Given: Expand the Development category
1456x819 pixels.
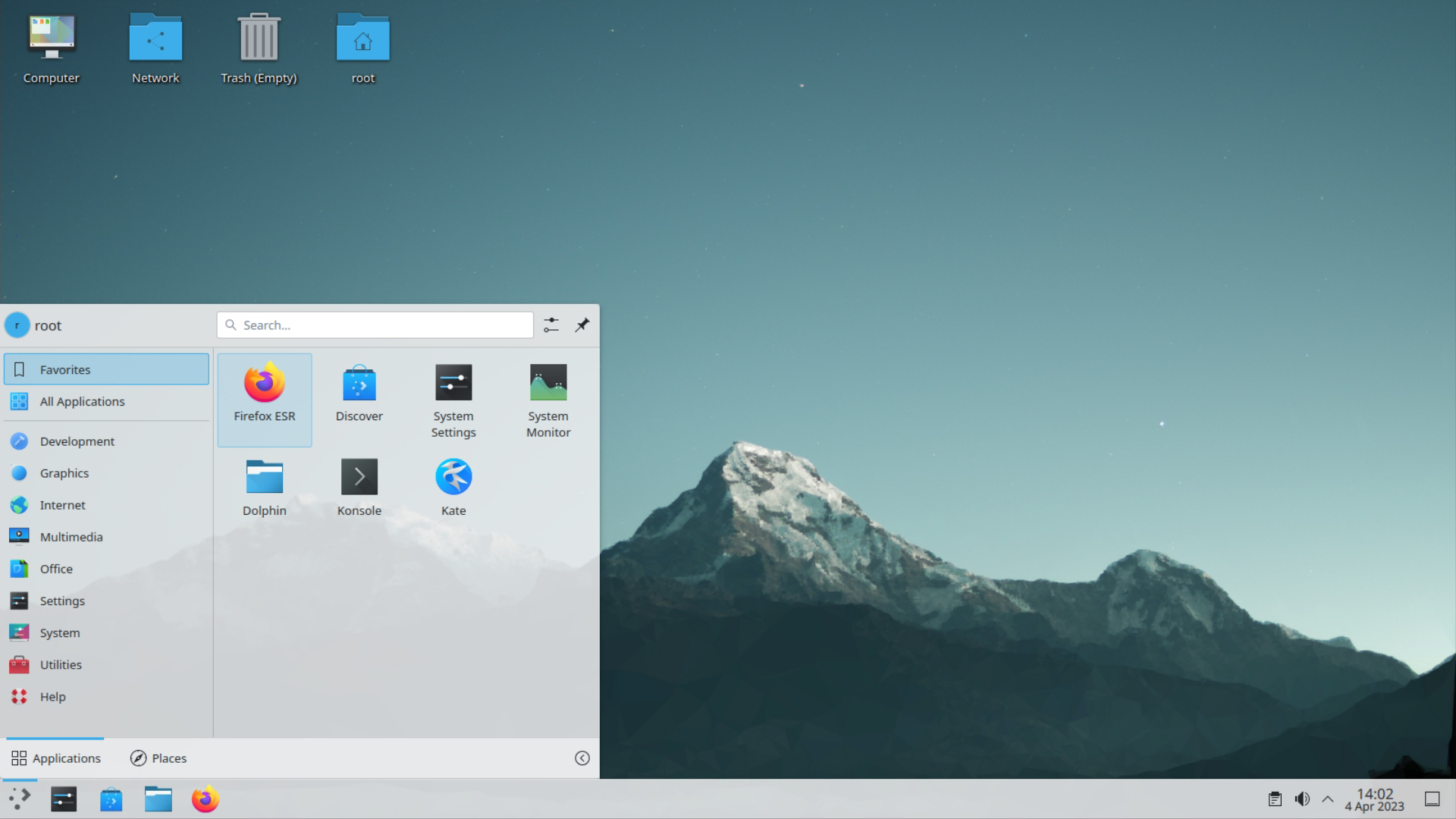Looking at the screenshot, I should click(77, 441).
